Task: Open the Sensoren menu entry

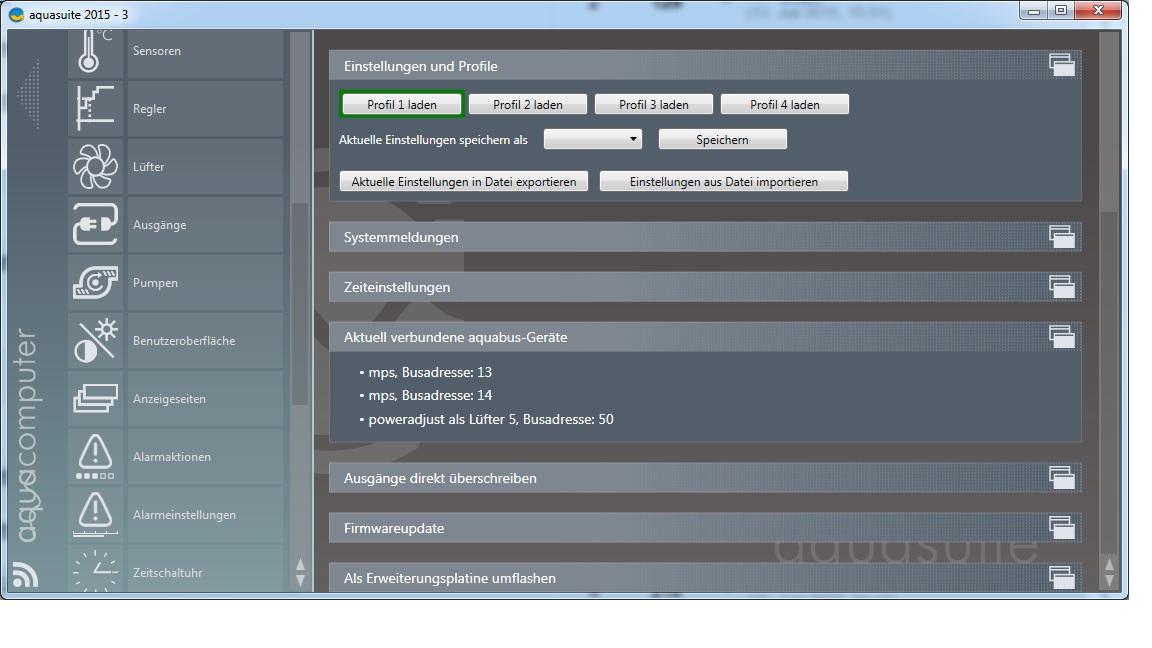Action: coord(206,52)
